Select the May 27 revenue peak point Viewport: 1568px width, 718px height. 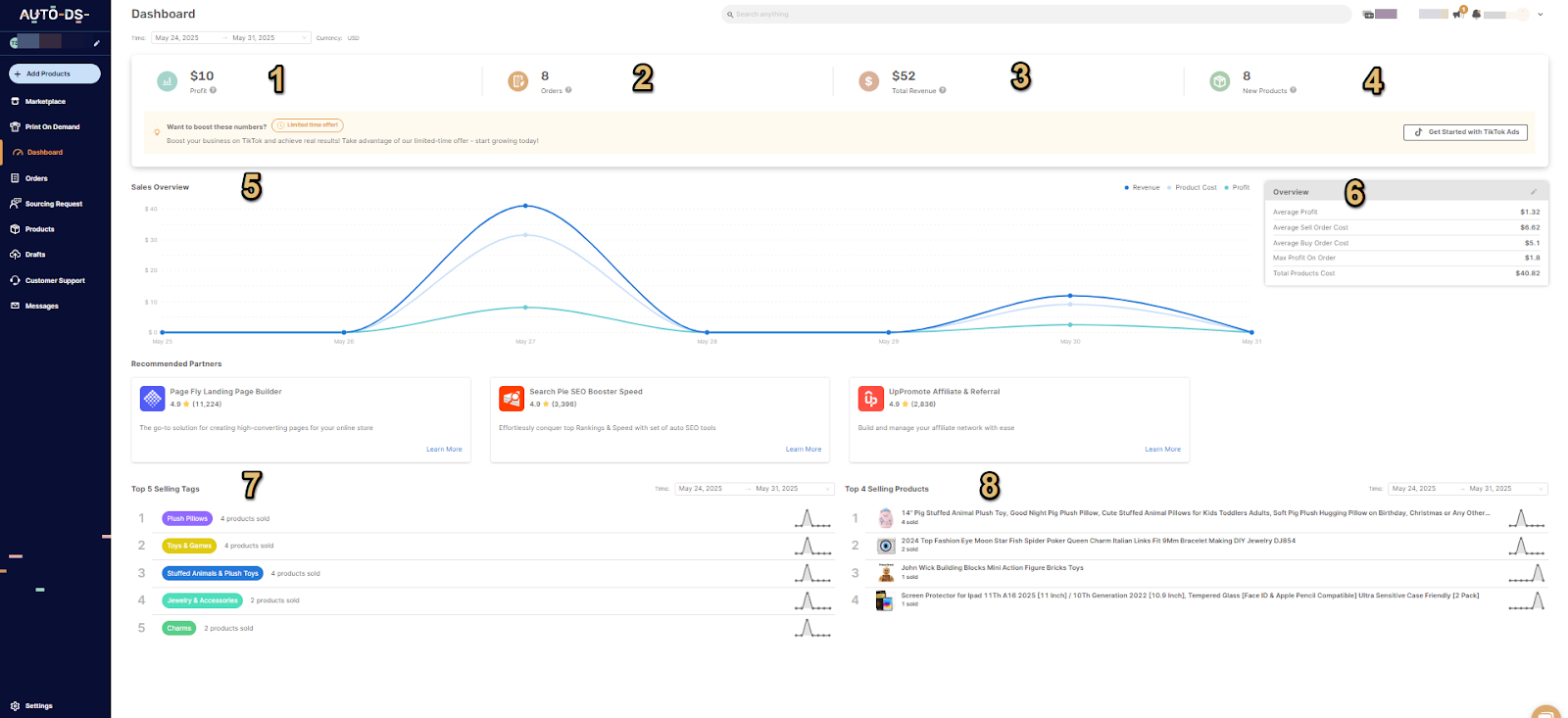[x=525, y=206]
